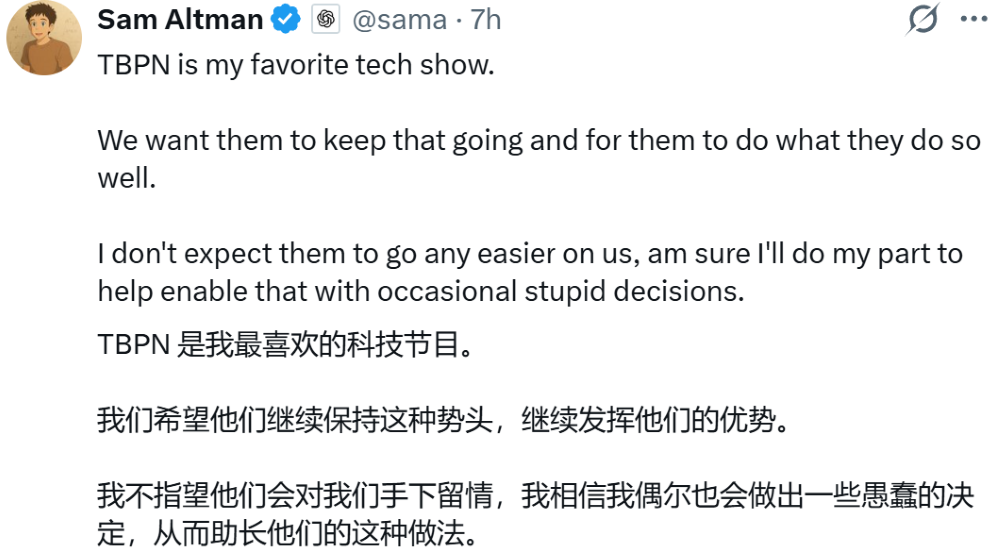
Task: Click the sentence starting "We want them to keep"
Action: 539,141
